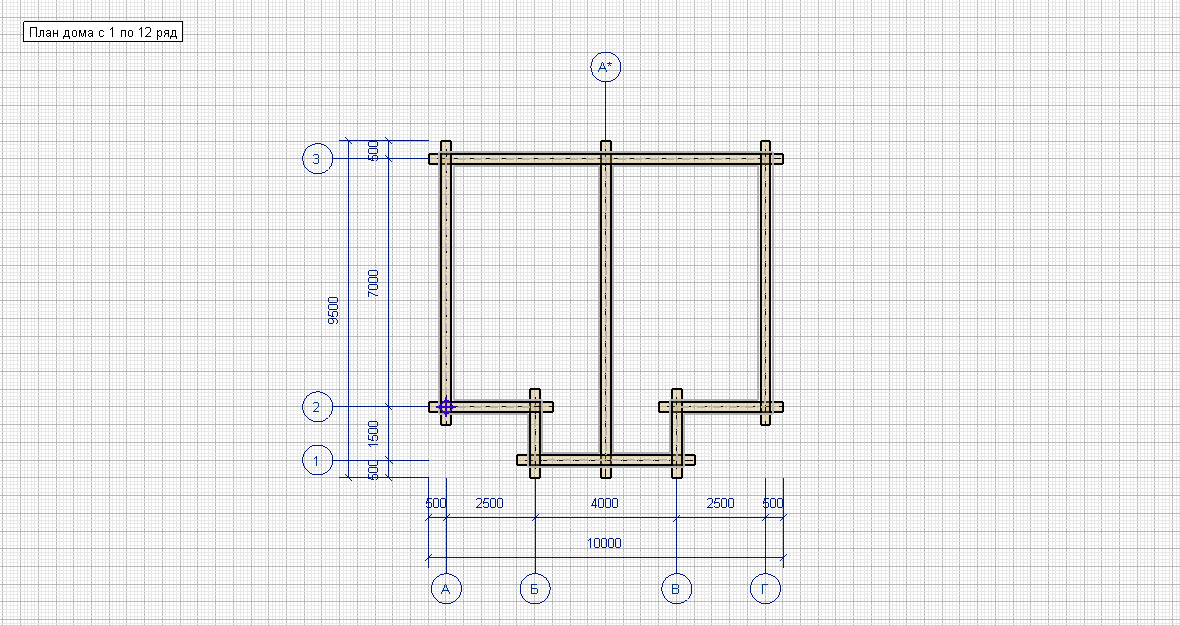
Task: Click the 4000 dimension value
Action: [x=604, y=503]
